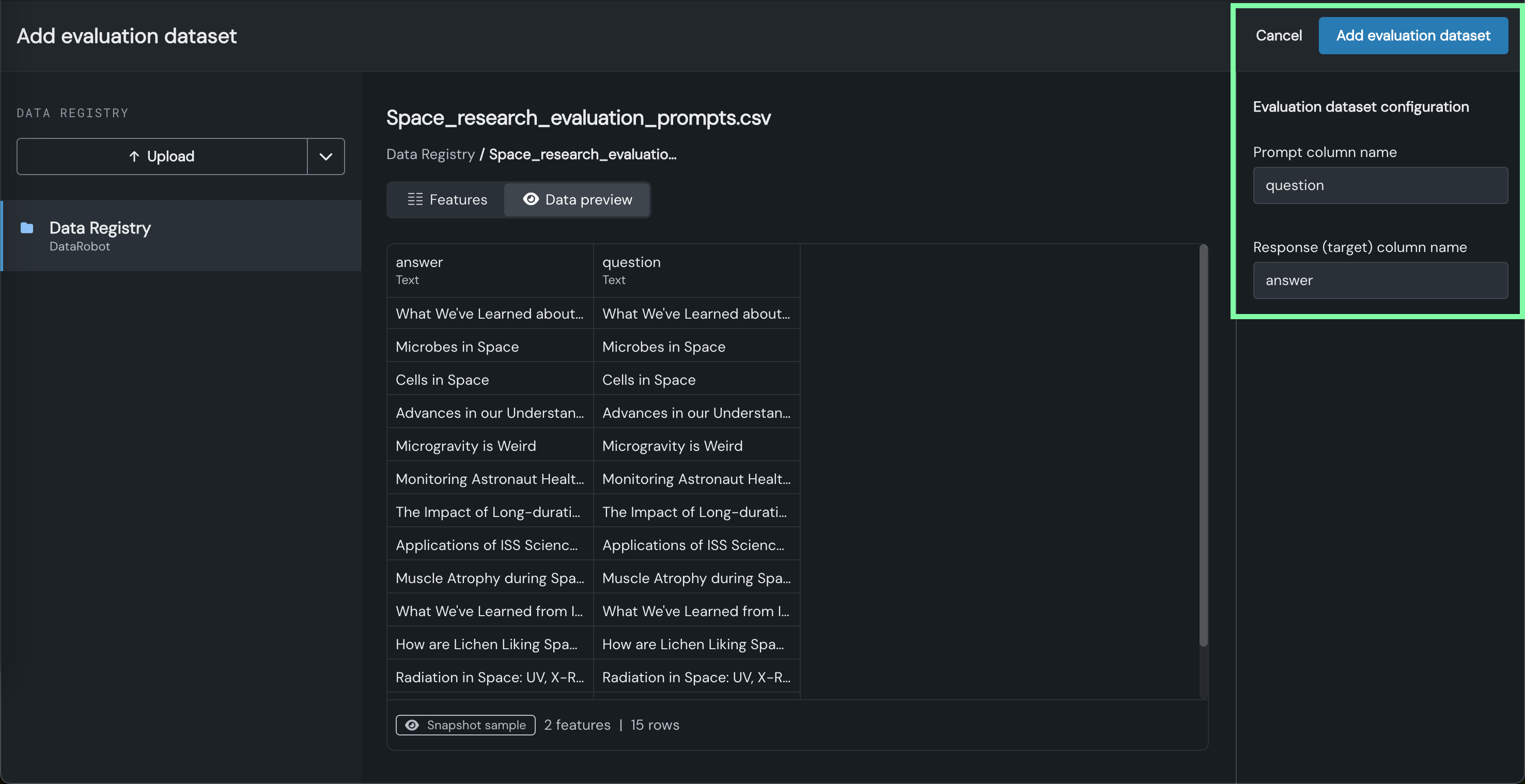1525x784 pixels.
Task: Switch to the Features tab
Action: pyautogui.click(x=447, y=199)
